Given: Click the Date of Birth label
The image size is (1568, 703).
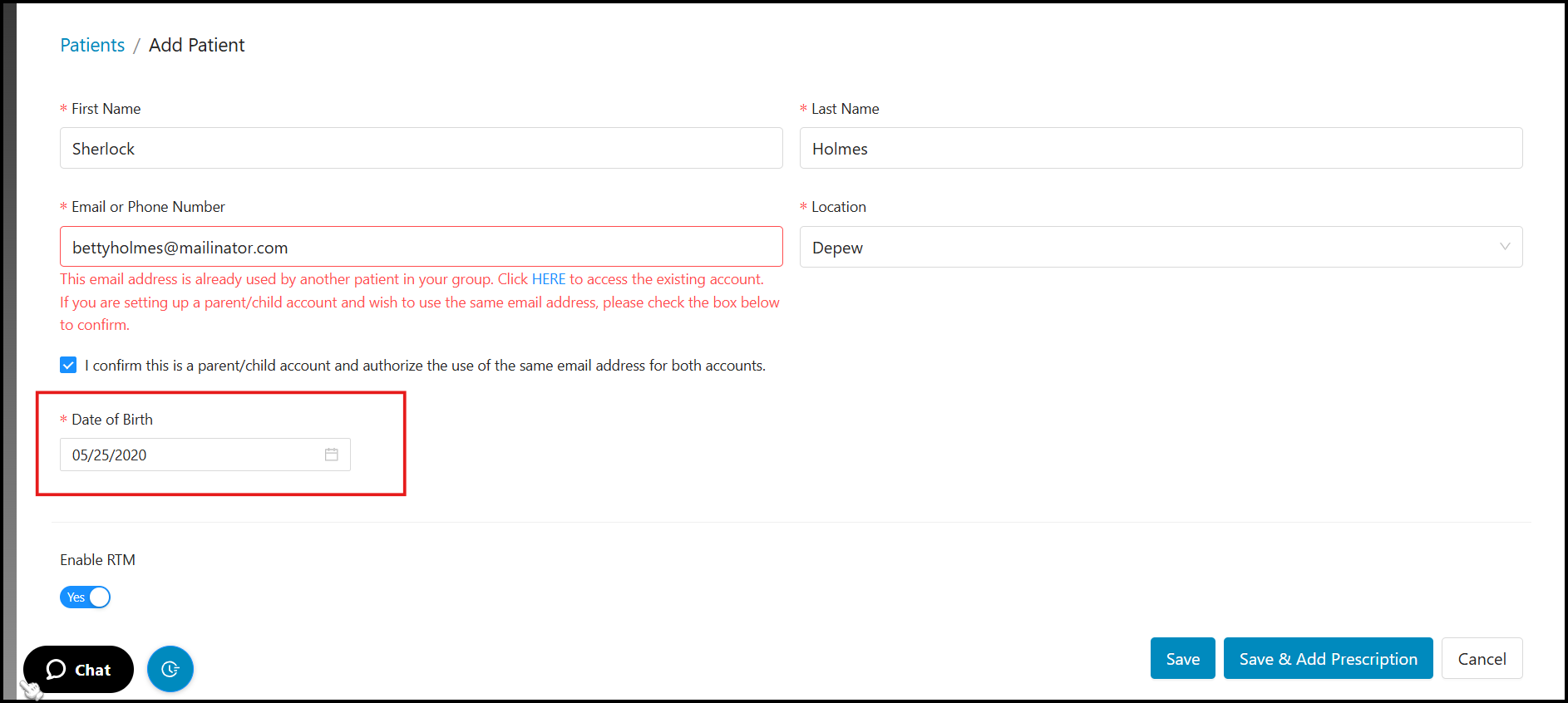Looking at the screenshot, I should 112,420.
